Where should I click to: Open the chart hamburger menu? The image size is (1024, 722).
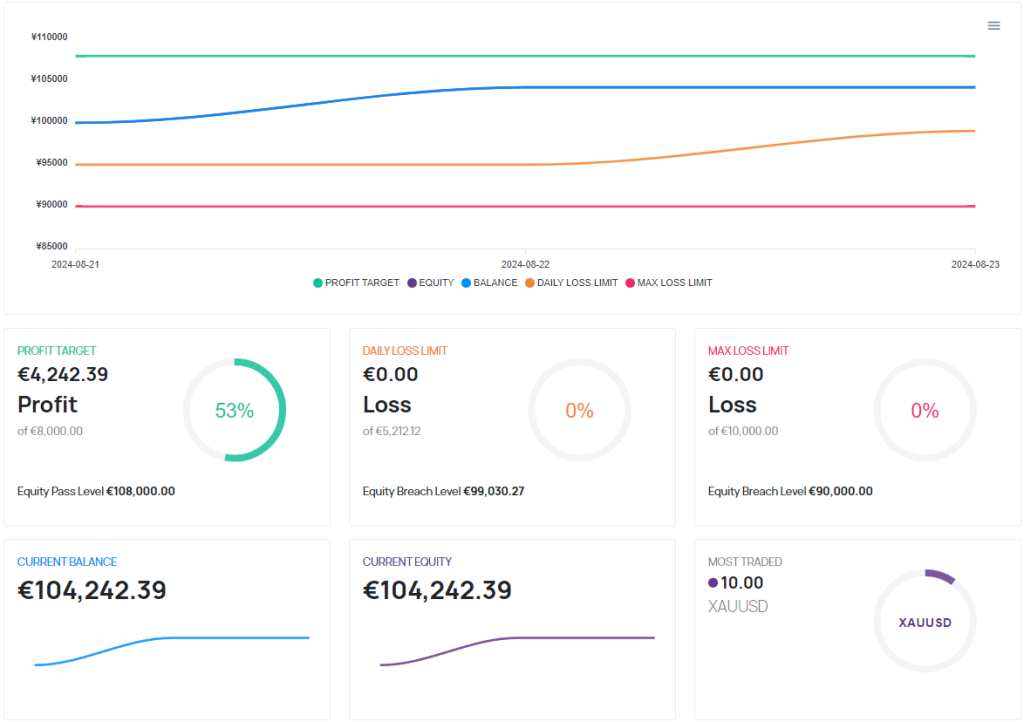point(993,25)
